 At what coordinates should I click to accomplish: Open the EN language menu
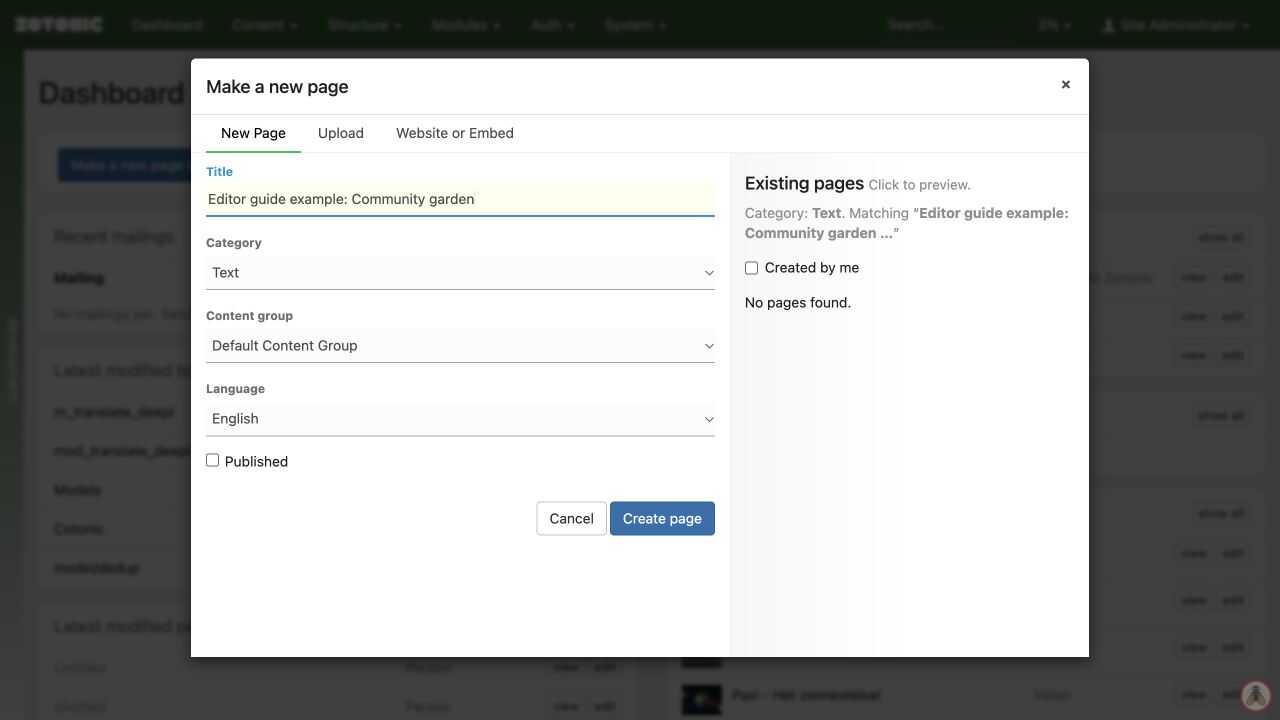1054,25
